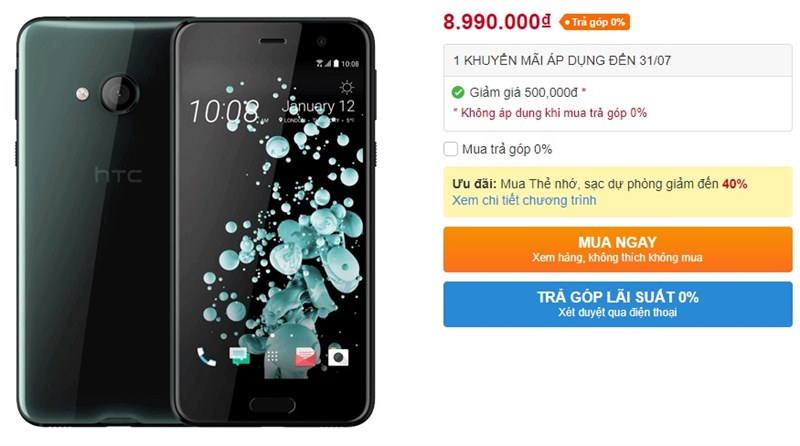
Task: Click the khuyến mãi áp dụng header
Action: pos(562,60)
